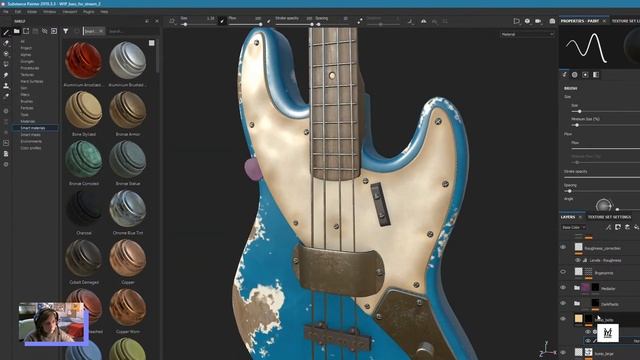Select the Eraser tool in left toolbar
The width and height of the screenshot is (640, 360).
pos(6,42)
